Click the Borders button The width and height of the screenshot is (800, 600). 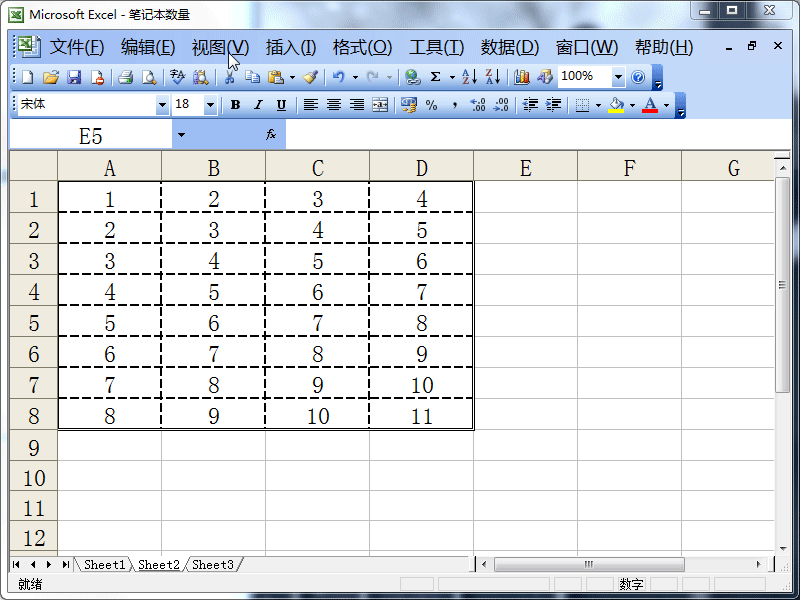(x=582, y=105)
